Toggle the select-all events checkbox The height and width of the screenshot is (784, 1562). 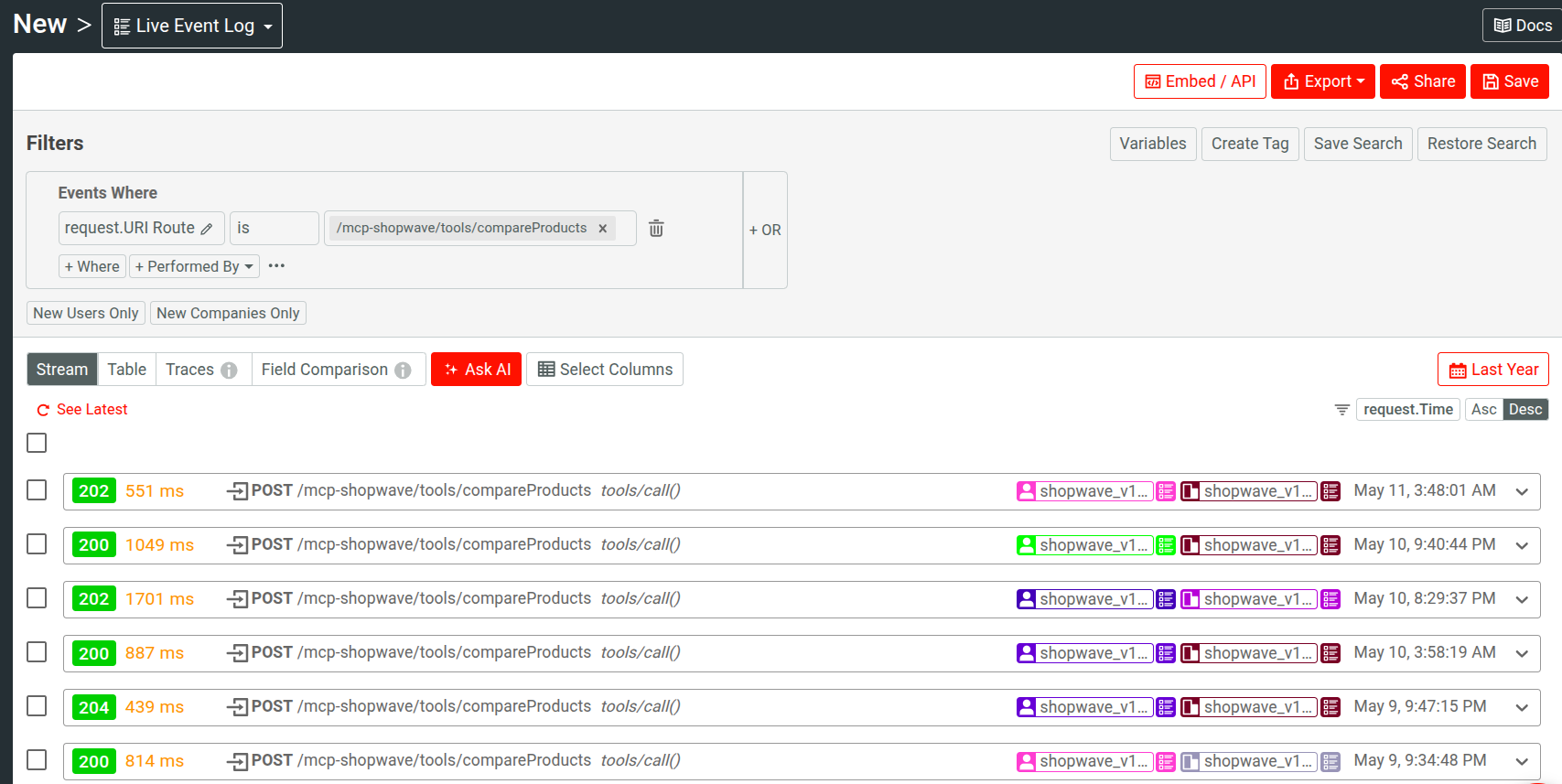[x=37, y=443]
